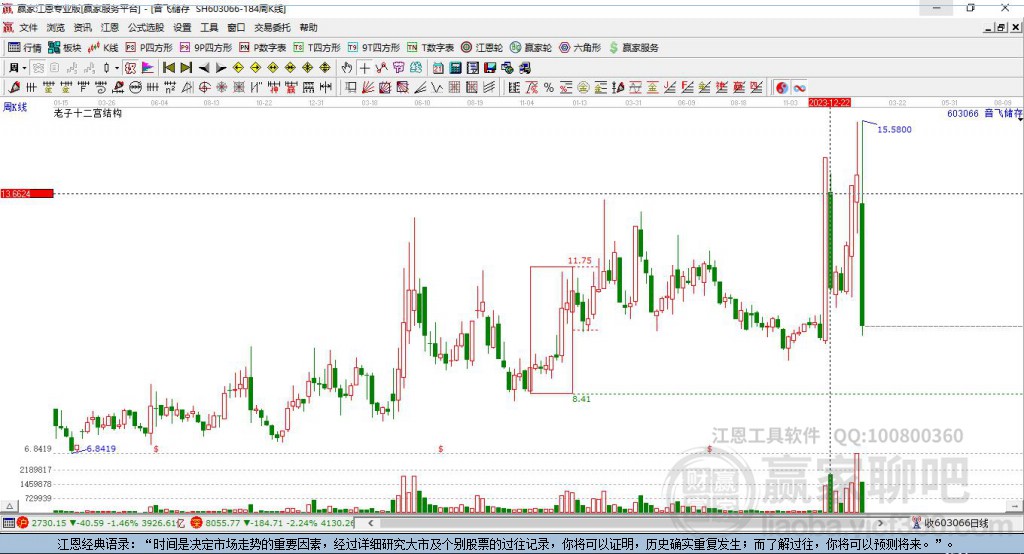Open the P四方形 tool
Viewport: 1024px width, 554px height.
coord(149,48)
